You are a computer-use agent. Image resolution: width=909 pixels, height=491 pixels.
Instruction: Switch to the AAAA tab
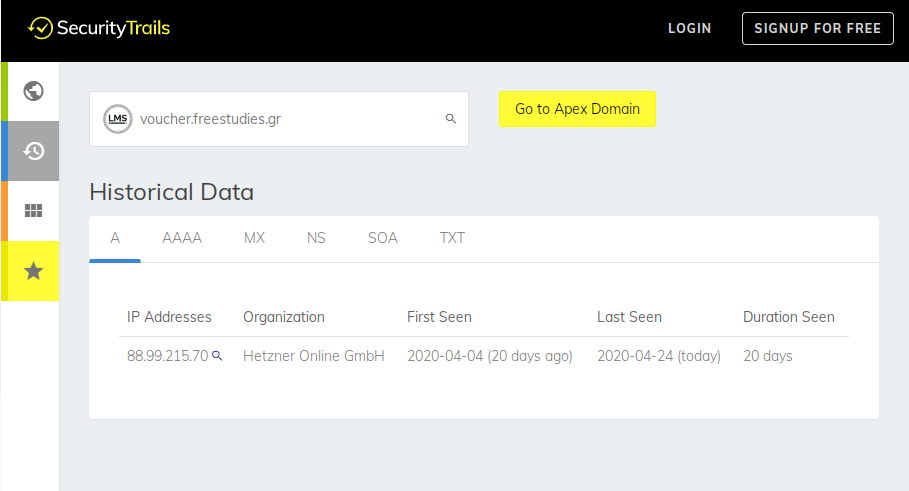182,238
